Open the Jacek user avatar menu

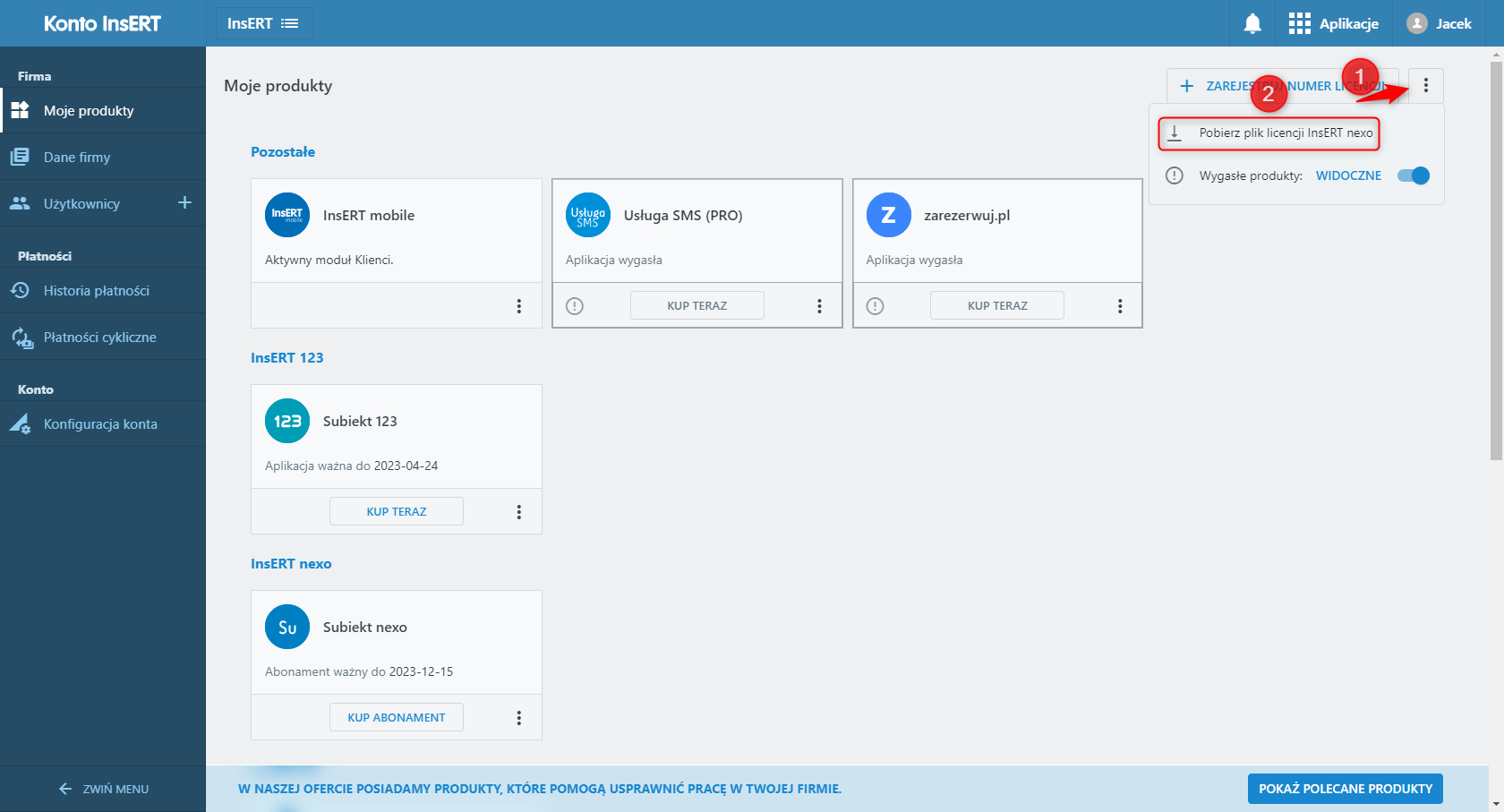(1416, 23)
